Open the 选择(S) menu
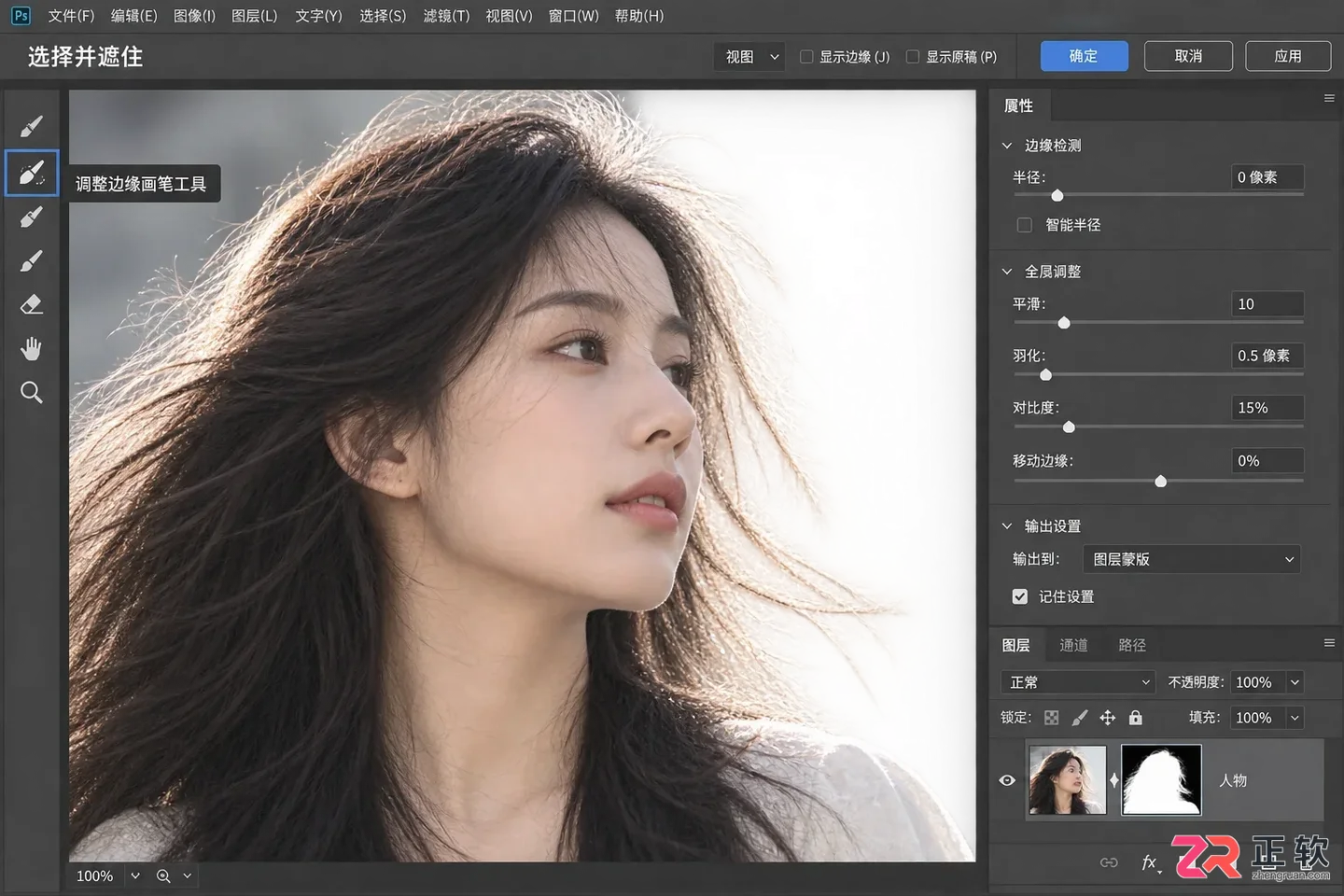 click(383, 16)
